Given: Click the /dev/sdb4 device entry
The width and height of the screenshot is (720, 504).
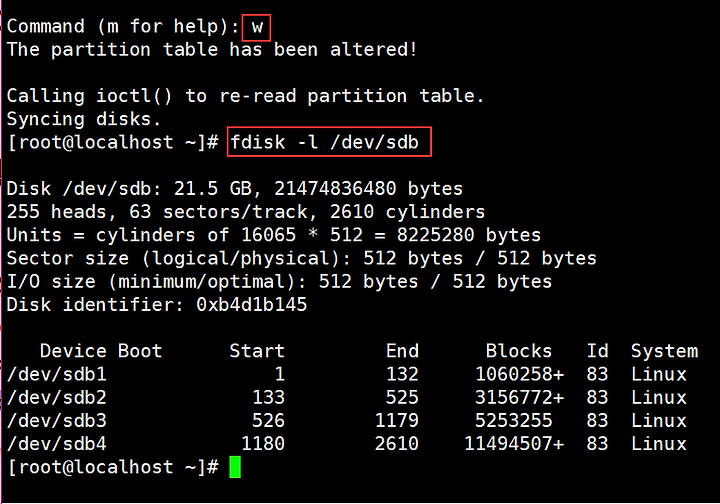Looking at the screenshot, I should [x=56, y=443].
